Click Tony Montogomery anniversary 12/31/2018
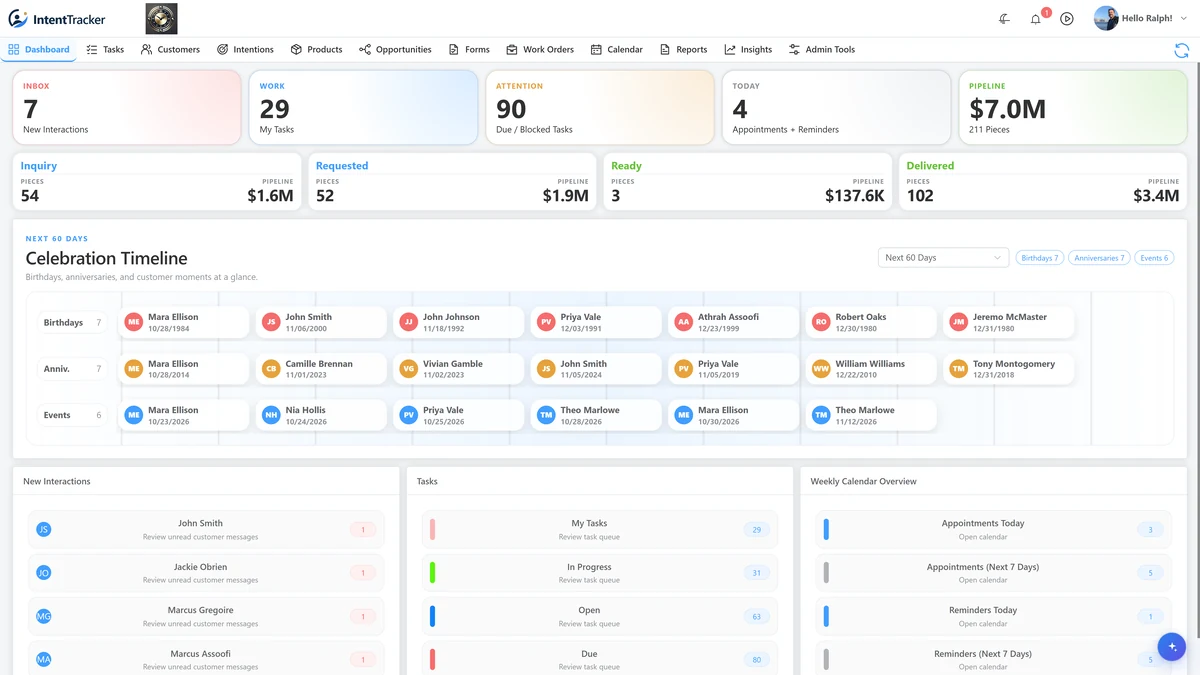This screenshot has width=1200, height=675. click(x=1009, y=369)
